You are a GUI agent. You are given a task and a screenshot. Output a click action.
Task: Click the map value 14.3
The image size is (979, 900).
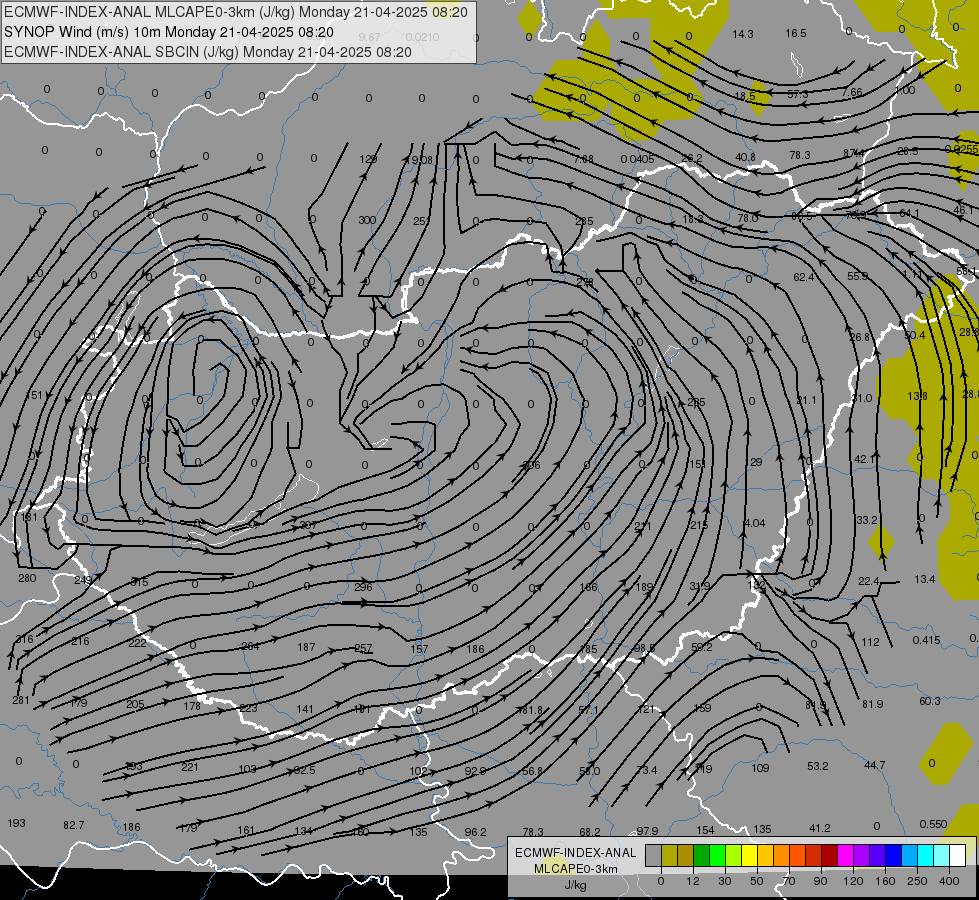pyautogui.click(x=743, y=34)
